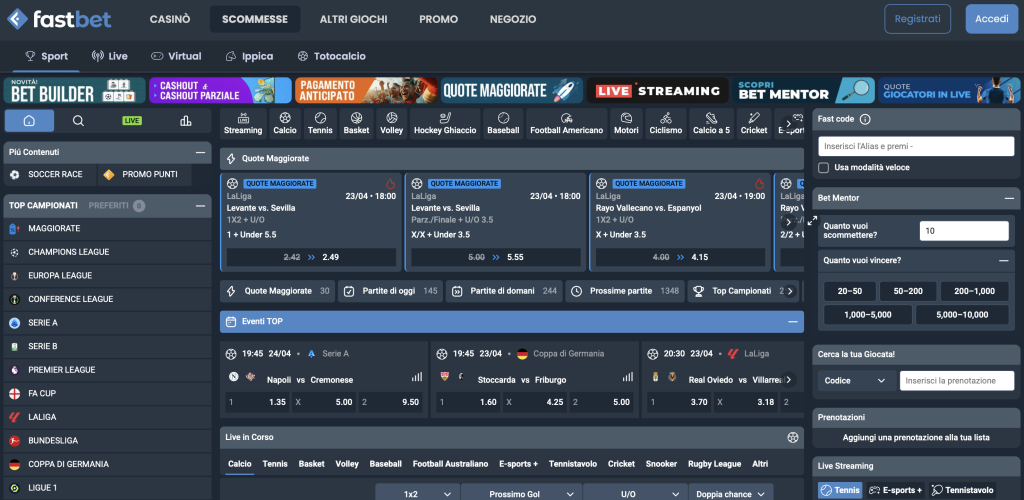Click the expand arrows icon near Bet Mentor
The width and height of the screenshot is (1024, 500).
[812, 221]
